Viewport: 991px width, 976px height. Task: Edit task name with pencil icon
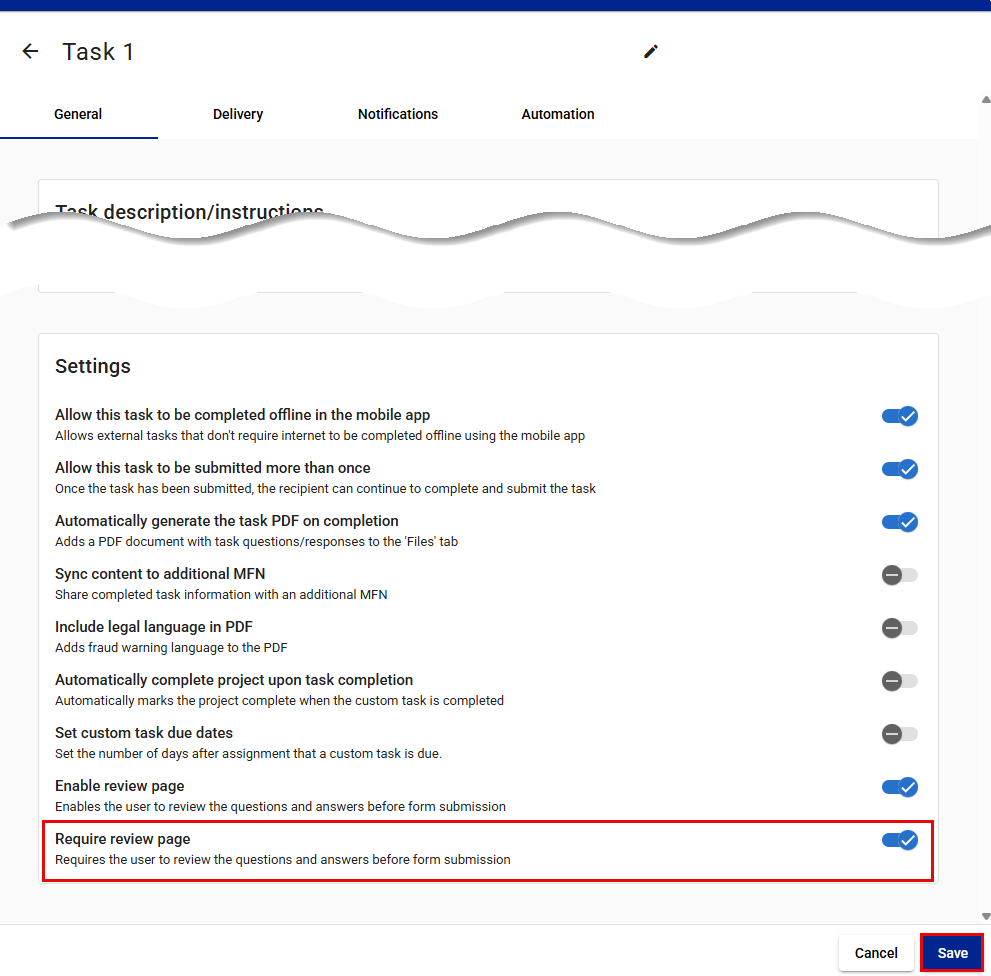click(x=650, y=51)
